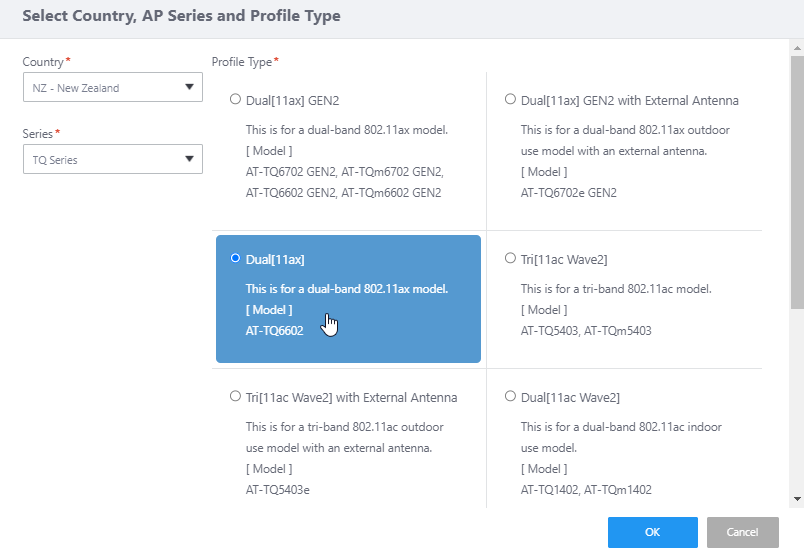Expand the Series dropdown showing TQ Series
The image size is (804, 560).
(x=111, y=160)
